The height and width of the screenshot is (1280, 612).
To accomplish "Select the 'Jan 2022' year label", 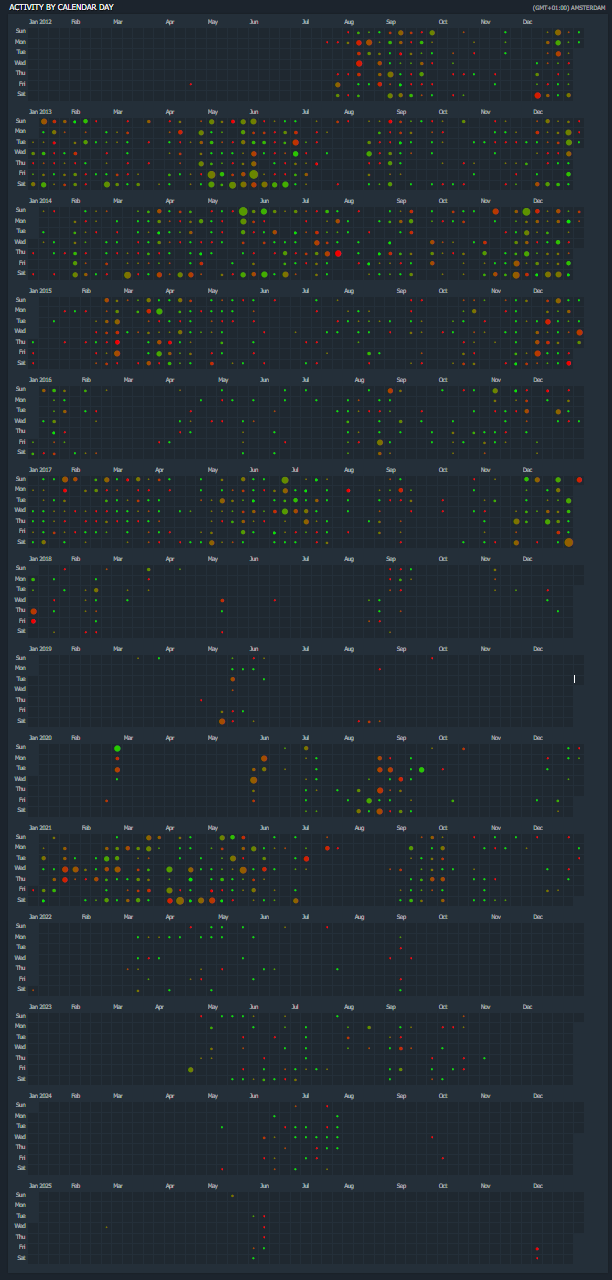I will pyautogui.click(x=41, y=917).
